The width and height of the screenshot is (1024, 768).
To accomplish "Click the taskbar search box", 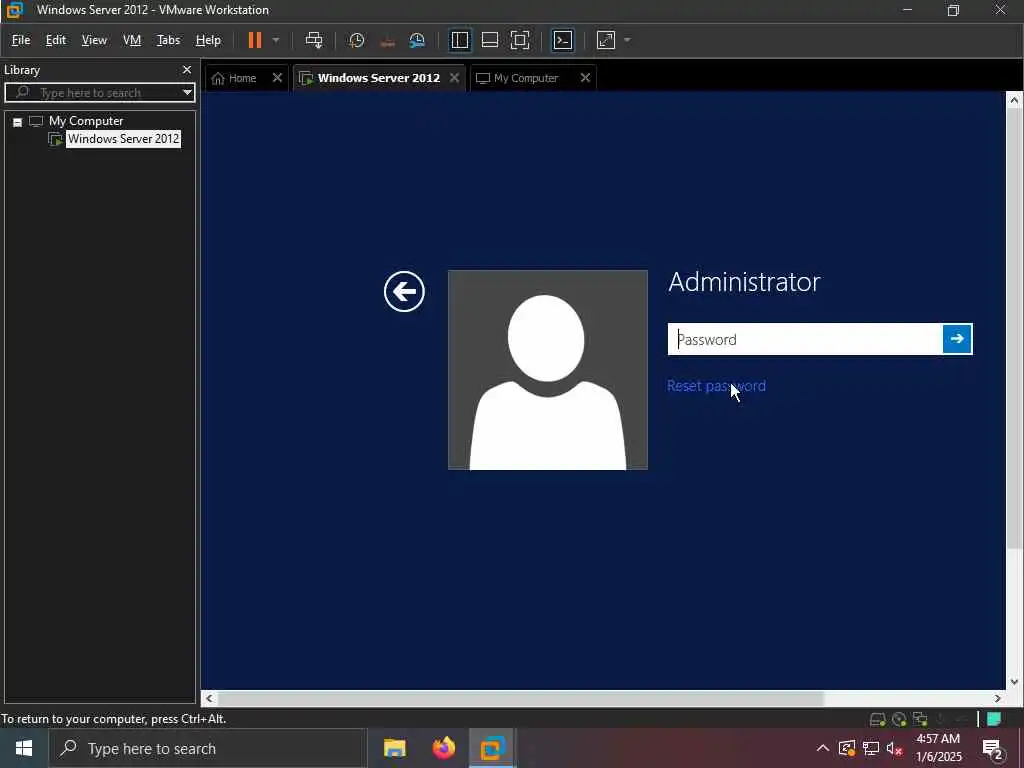I will (x=208, y=748).
